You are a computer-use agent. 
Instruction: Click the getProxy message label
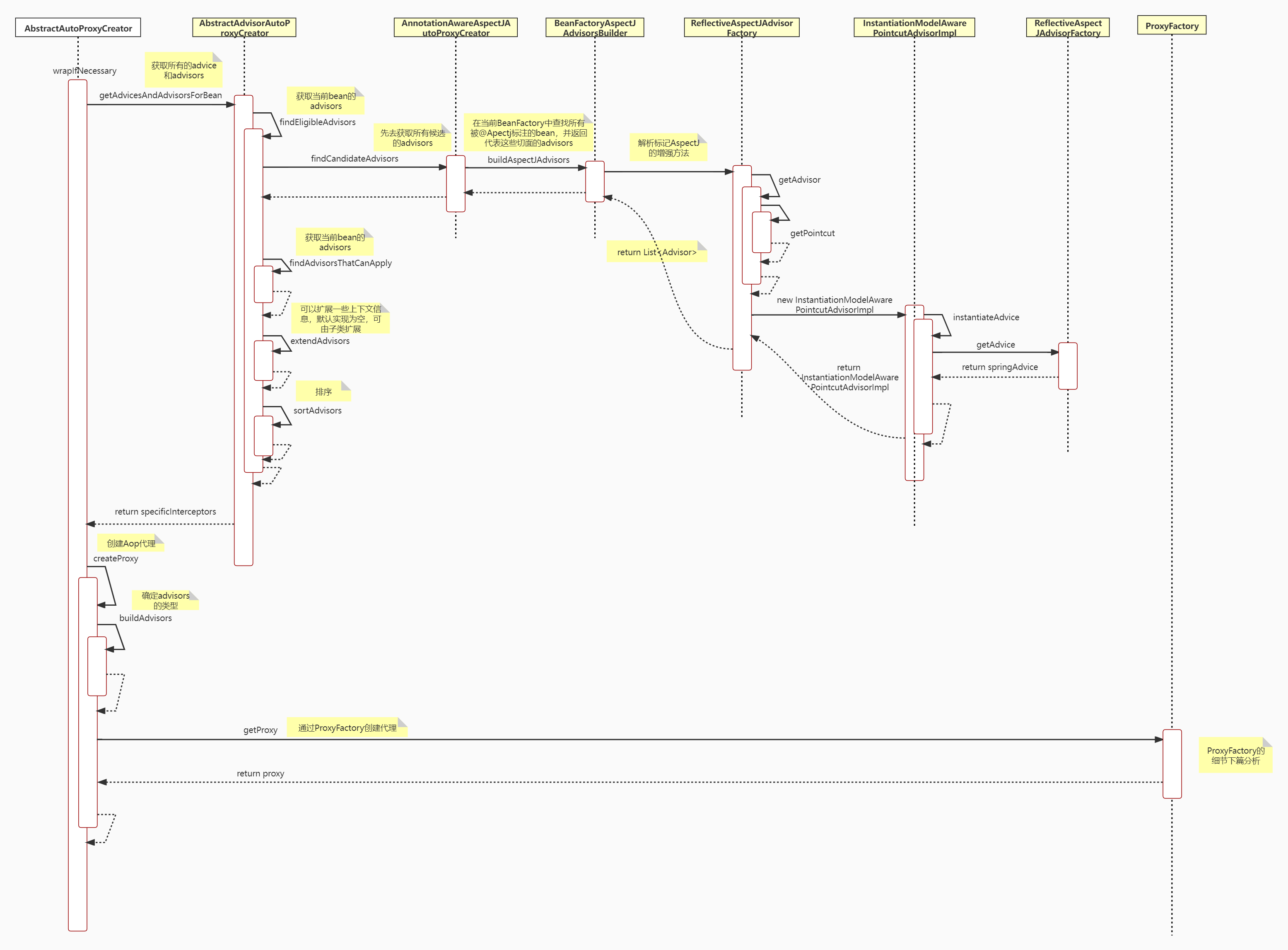coord(260,730)
